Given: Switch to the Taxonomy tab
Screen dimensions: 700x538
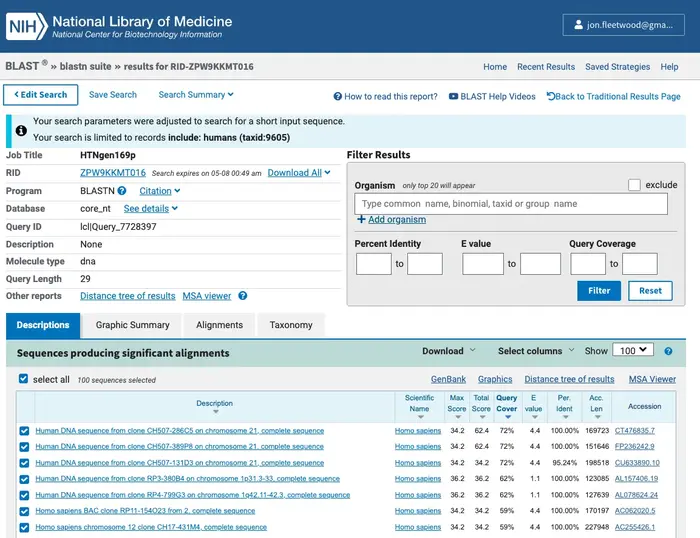Looking at the screenshot, I should [291, 325].
